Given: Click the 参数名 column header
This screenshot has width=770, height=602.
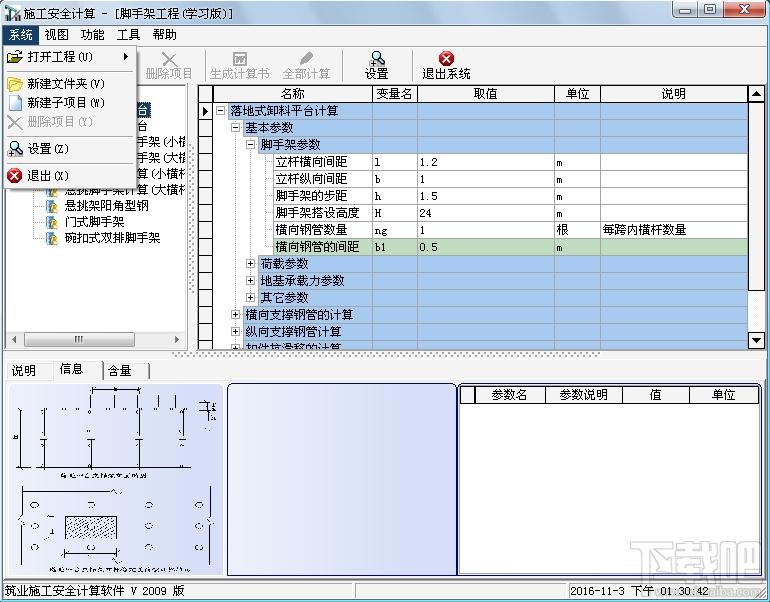Looking at the screenshot, I should pyautogui.click(x=510, y=395).
